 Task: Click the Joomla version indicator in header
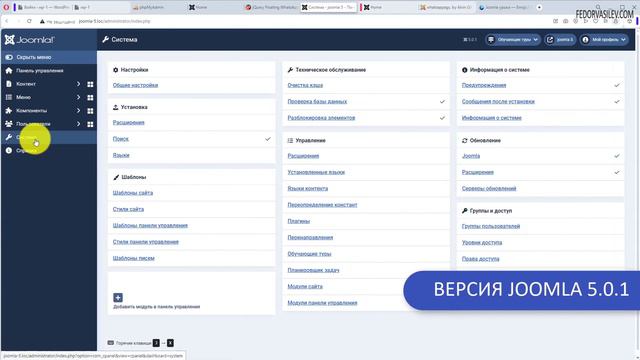click(470, 40)
